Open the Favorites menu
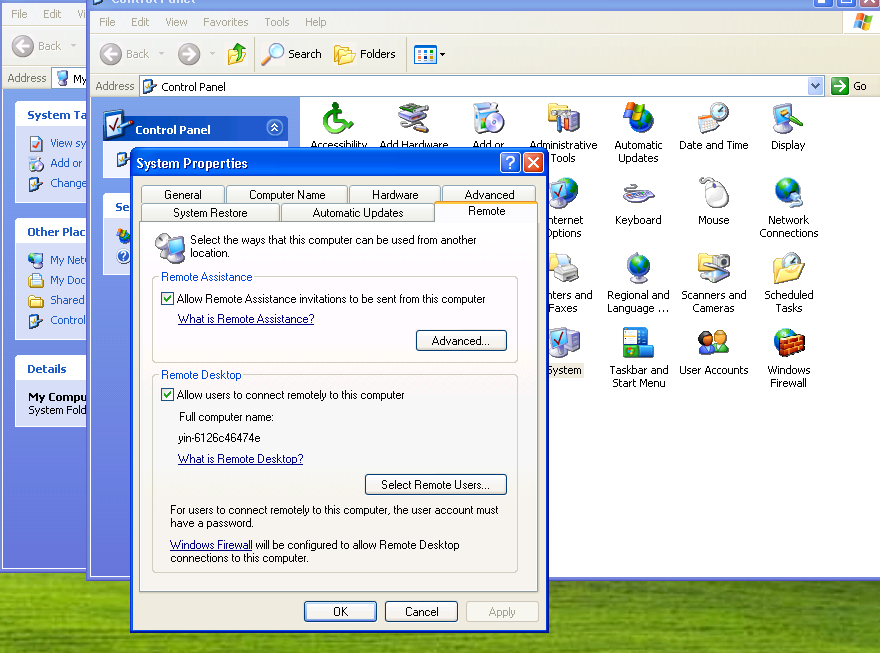 225,22
